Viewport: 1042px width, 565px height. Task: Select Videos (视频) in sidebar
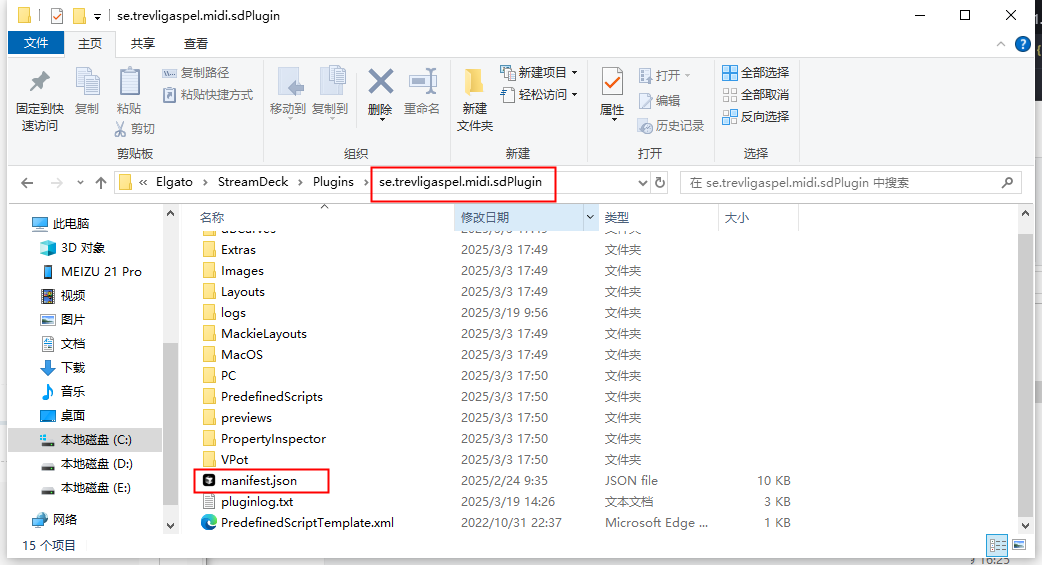click(63, 296)
